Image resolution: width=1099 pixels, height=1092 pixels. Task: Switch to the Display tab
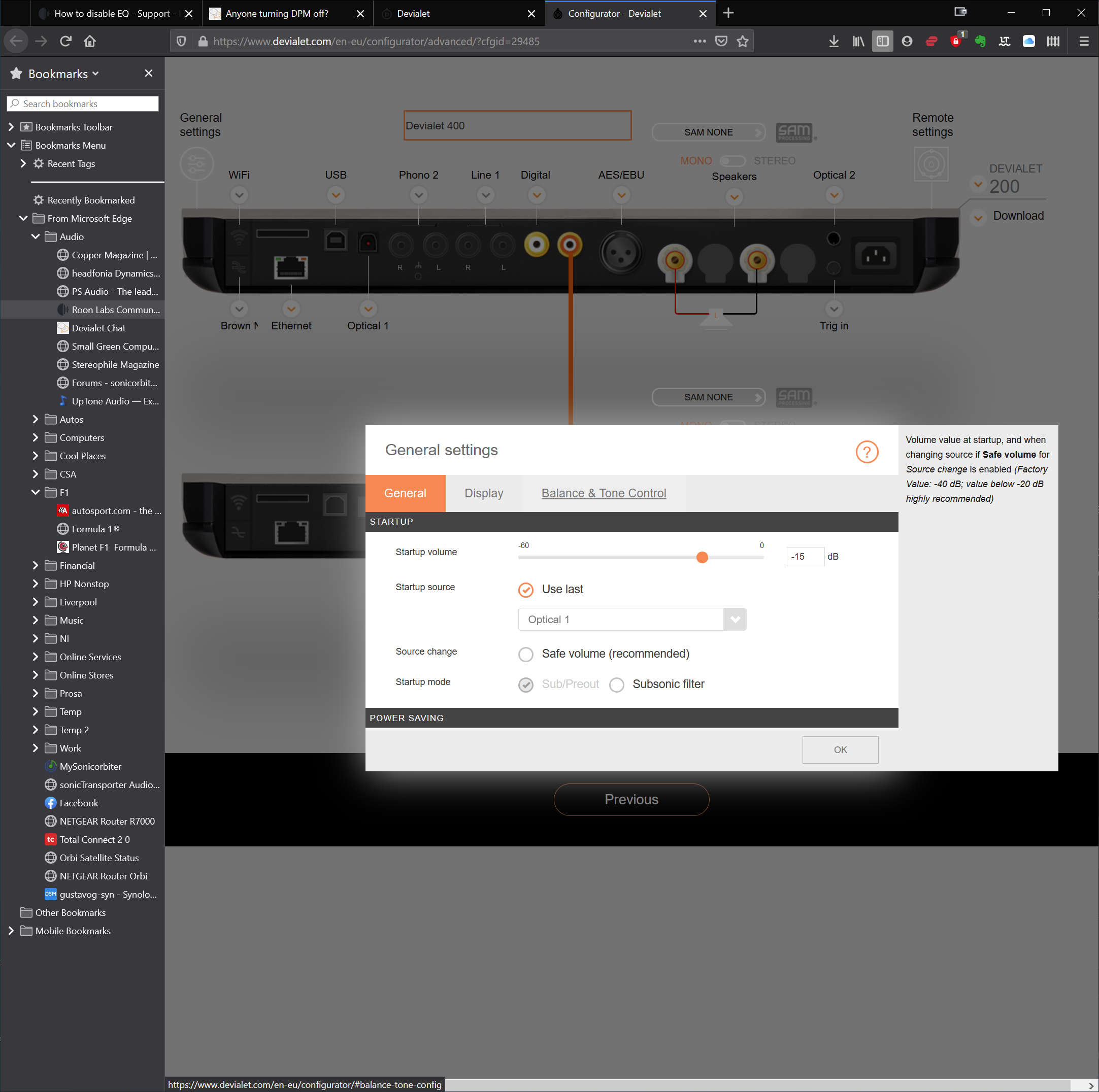(x=484, y=493)
